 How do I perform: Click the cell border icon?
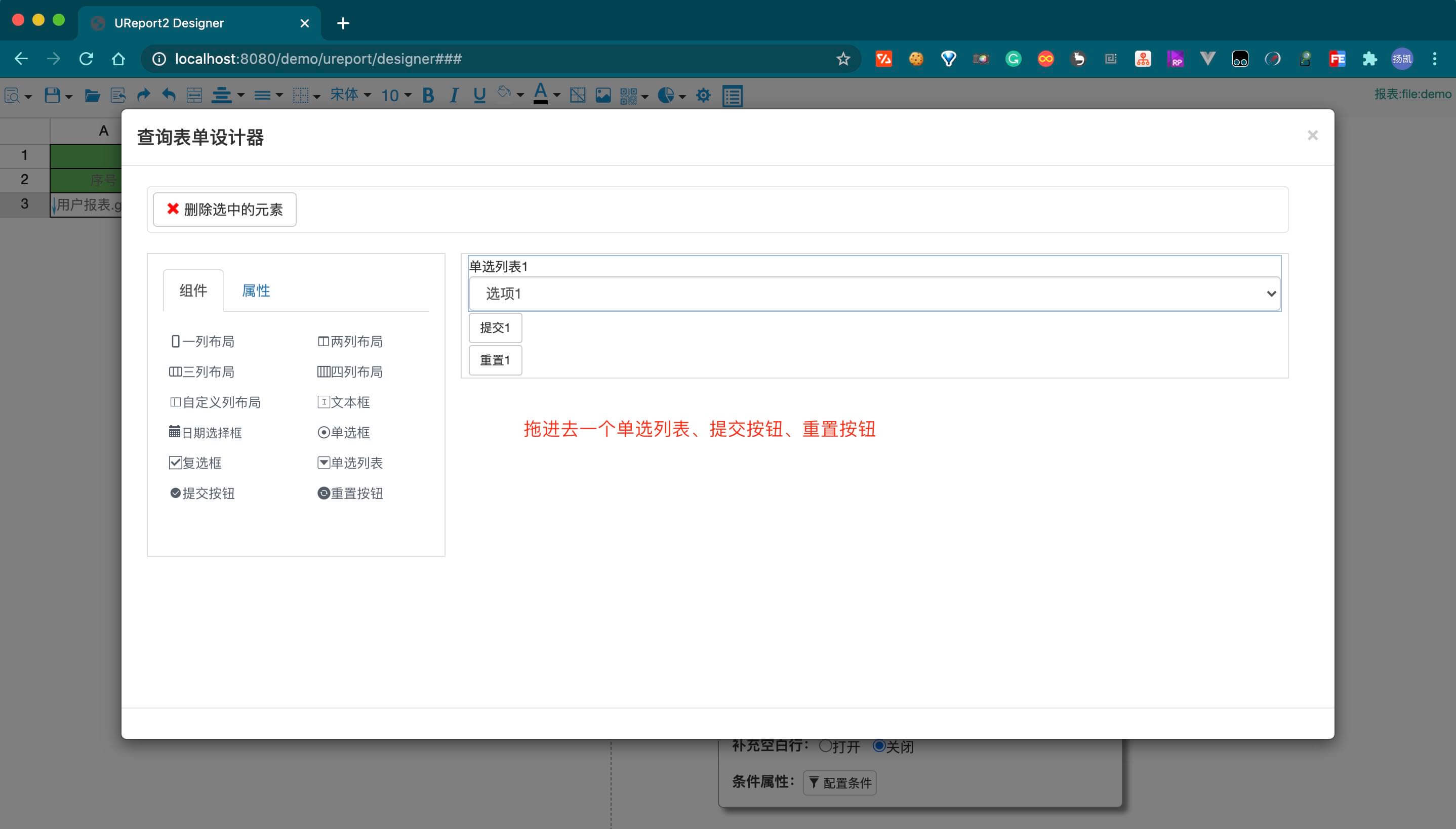300,95
